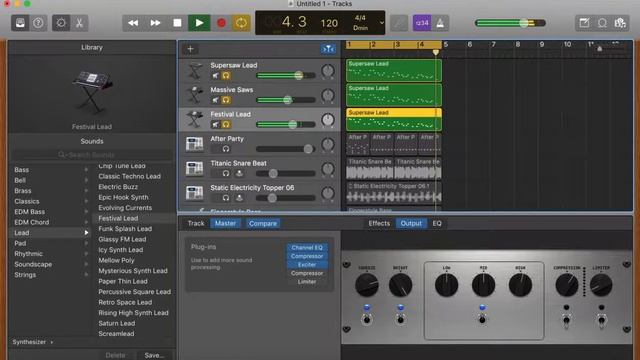Solo the After Party track headphones
The image size is (640, 360).
coord(226,149)
